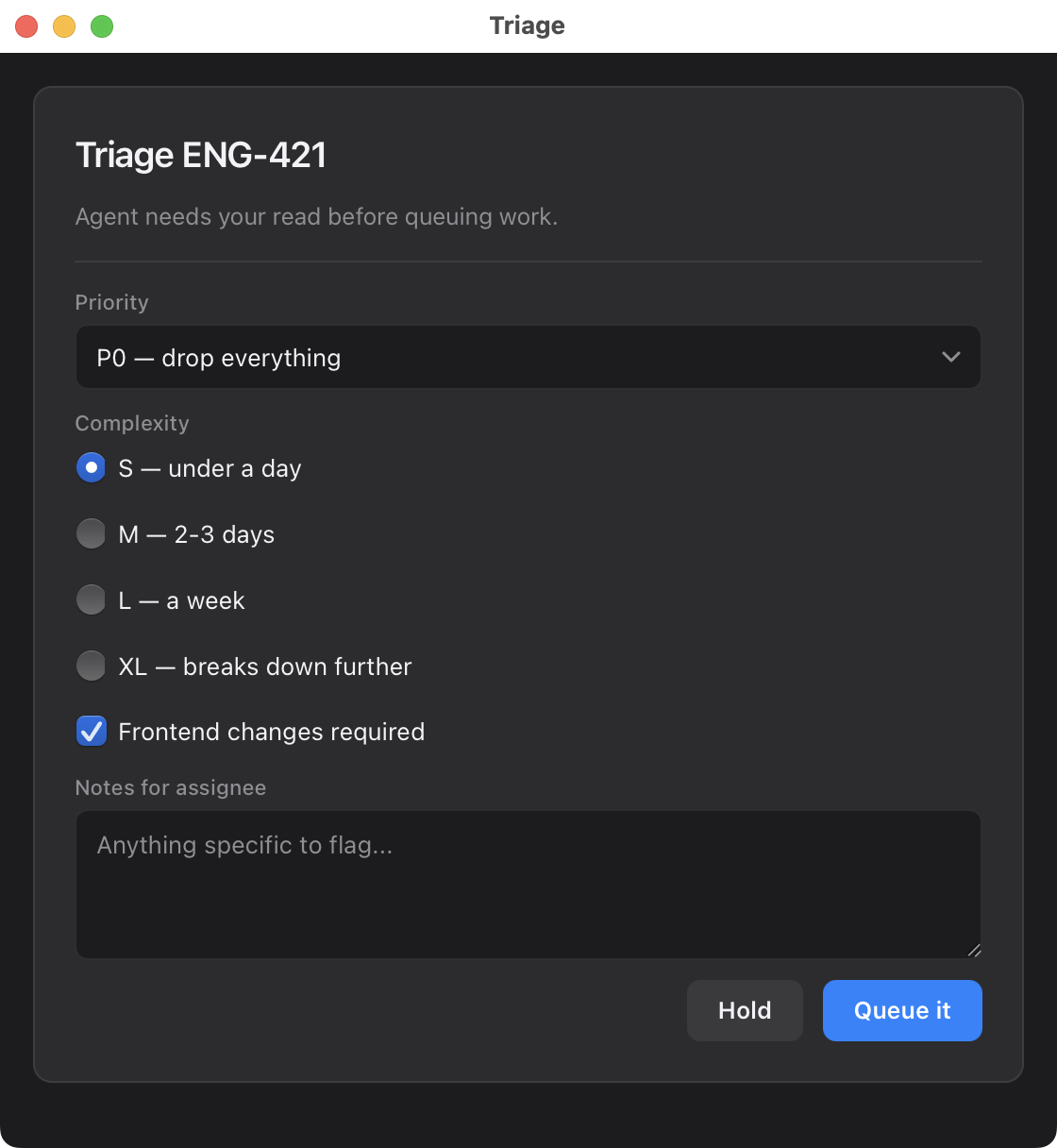Select the S — under a day radio button

point(91,467)
